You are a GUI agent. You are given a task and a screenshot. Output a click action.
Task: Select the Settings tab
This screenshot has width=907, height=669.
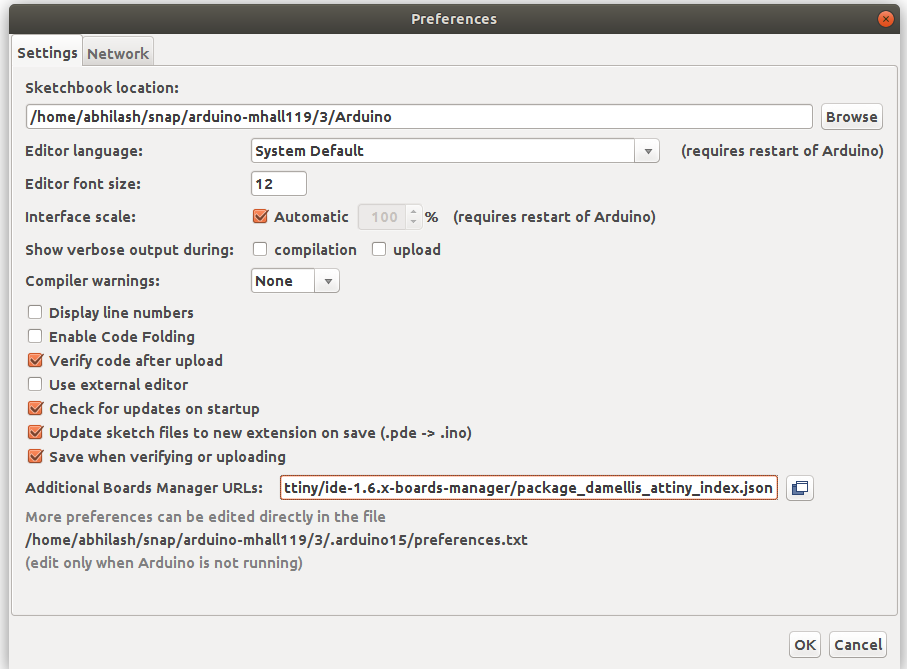tap(47, 53)
